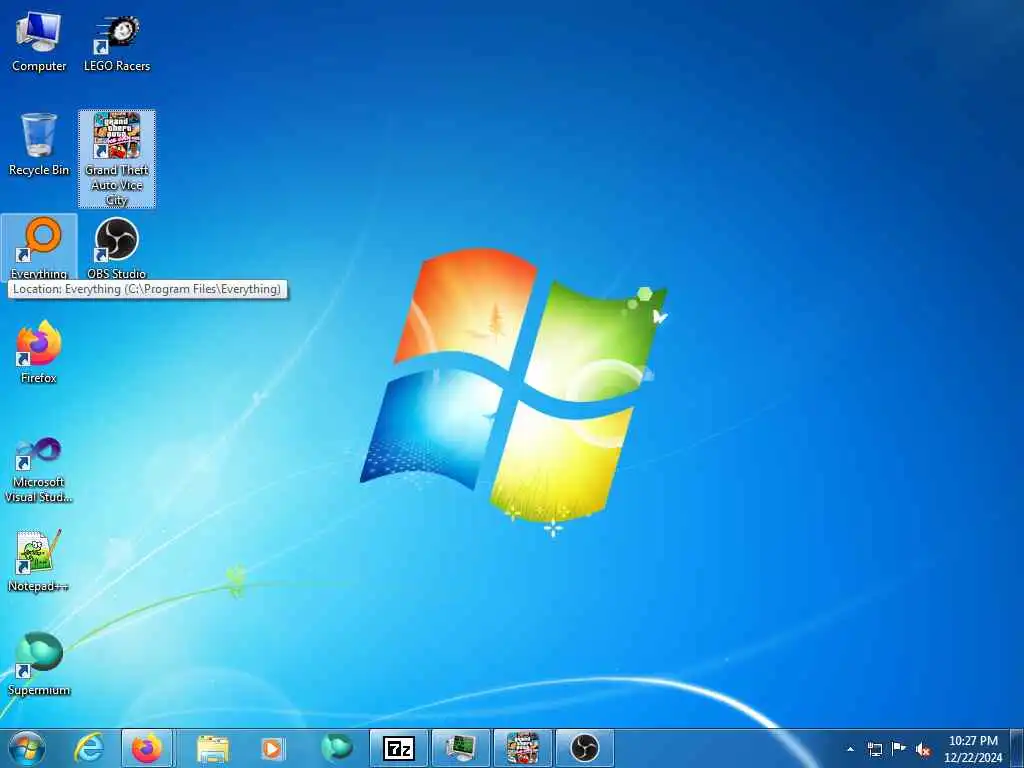Launch Internet Explorer from the taskbar
The width and height of the screenshot is (1024, 768).
pyautogui.click(x=89, y=748)
